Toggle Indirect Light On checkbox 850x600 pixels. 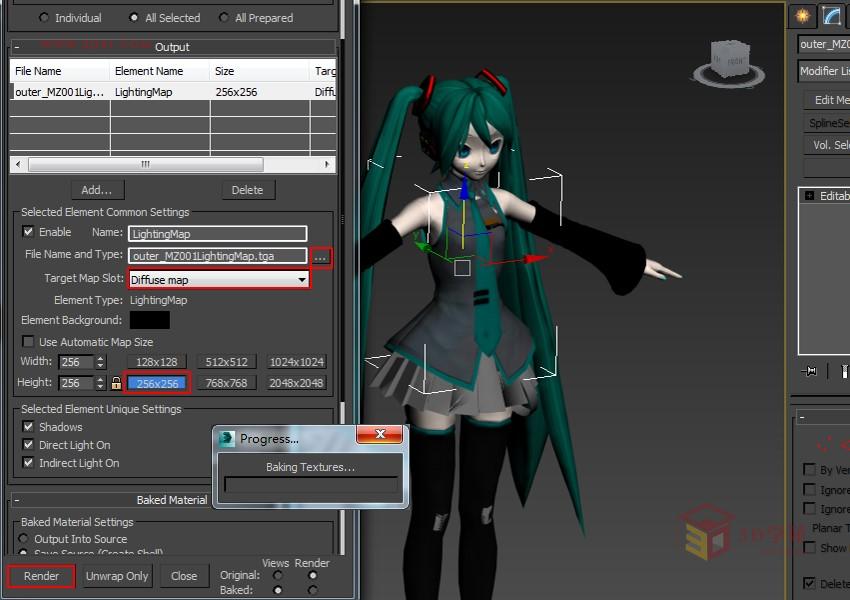point(28,463)
